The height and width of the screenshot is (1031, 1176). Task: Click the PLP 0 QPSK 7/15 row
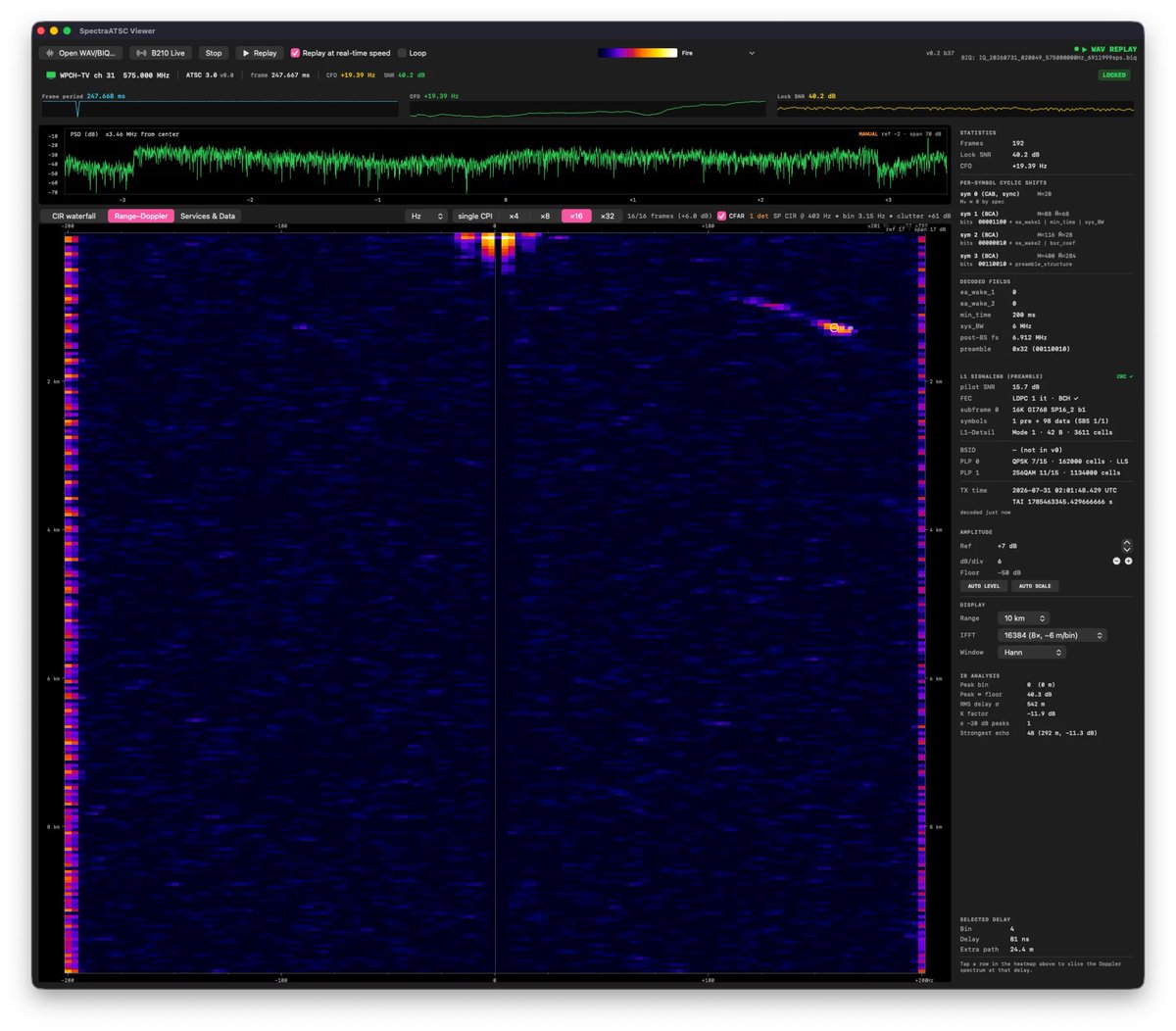coord(1045,461)
